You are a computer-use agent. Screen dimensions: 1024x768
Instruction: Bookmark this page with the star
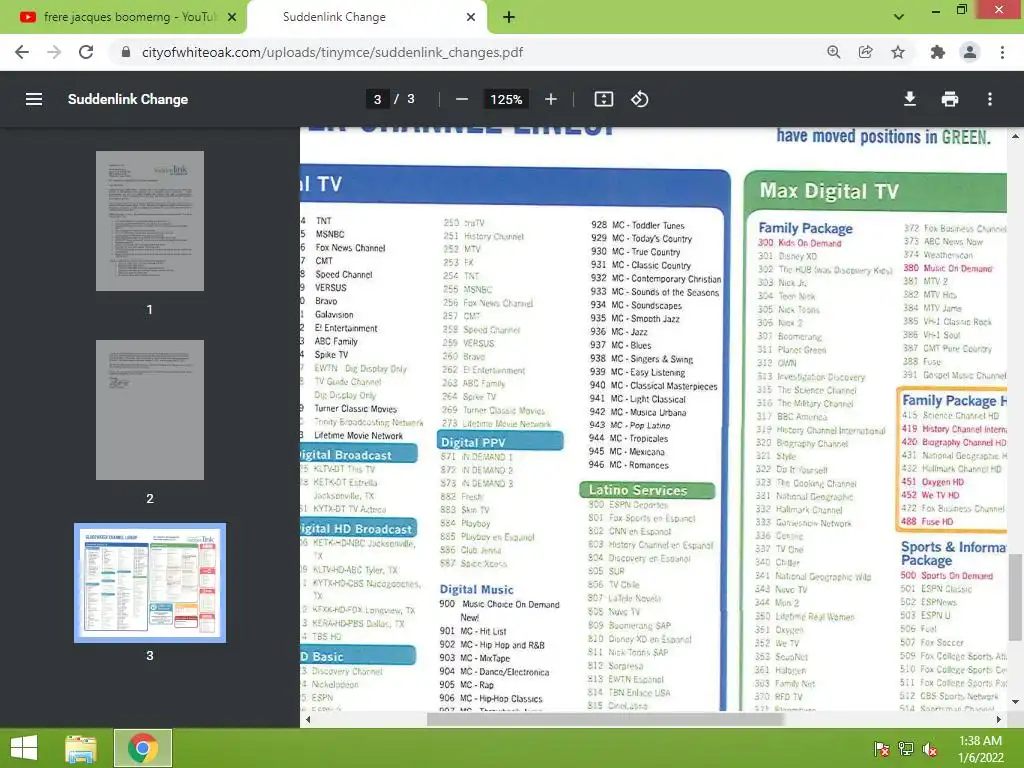898,52
